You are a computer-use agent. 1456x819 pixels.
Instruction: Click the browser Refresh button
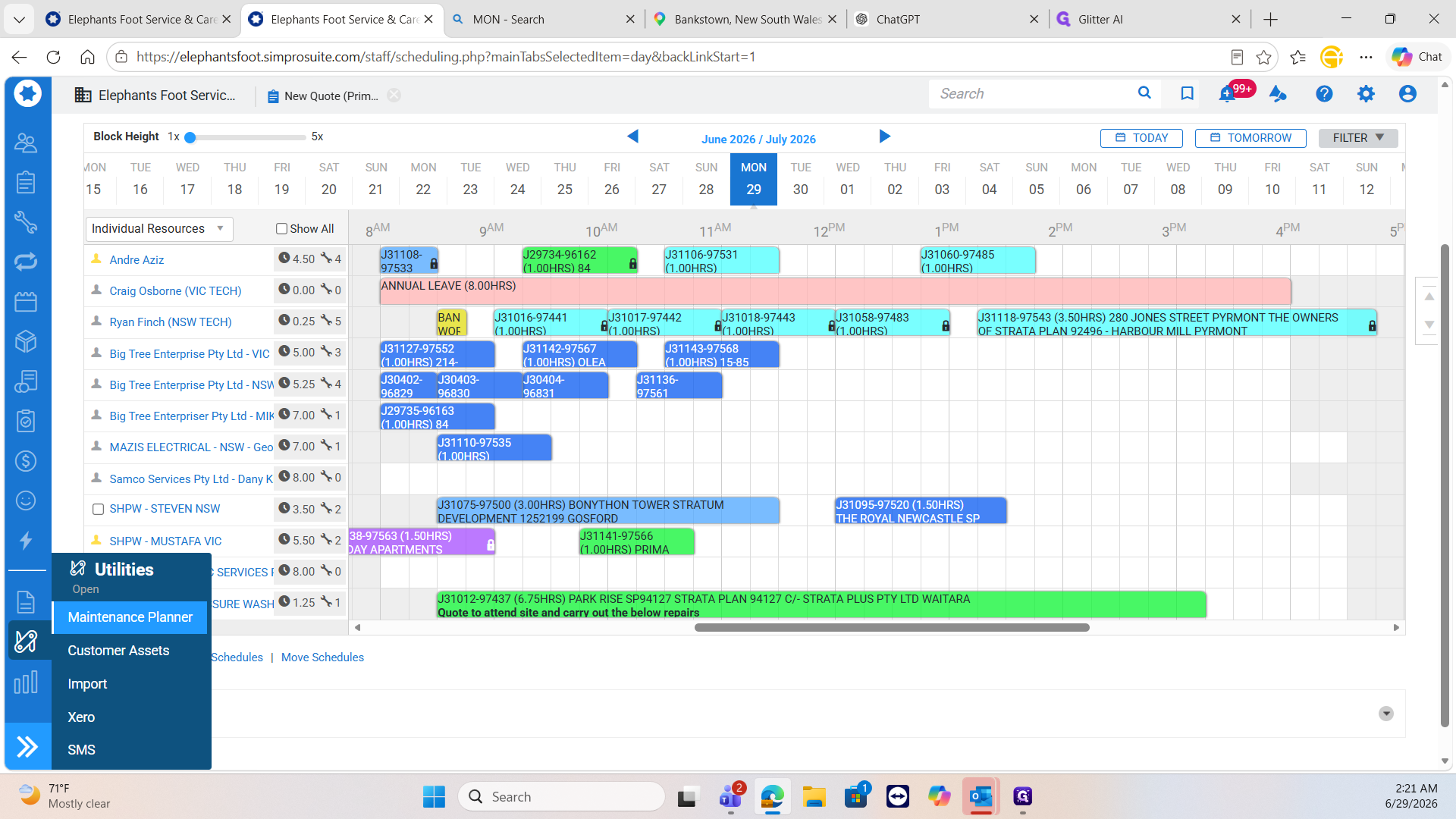click(53, 57)
